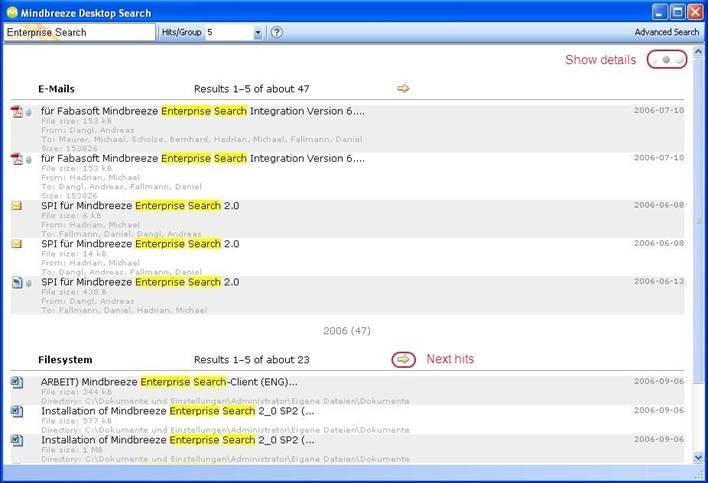708x483 pixels.
Task: Click the scrollbar down arrow
Action: [698, 458]
